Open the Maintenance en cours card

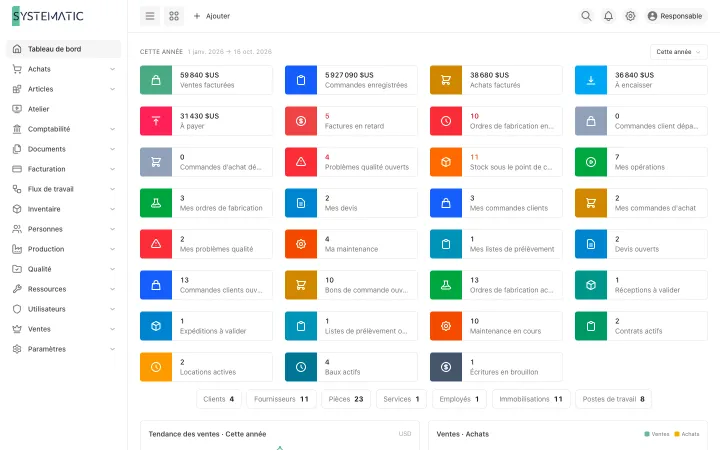point(496,326)
